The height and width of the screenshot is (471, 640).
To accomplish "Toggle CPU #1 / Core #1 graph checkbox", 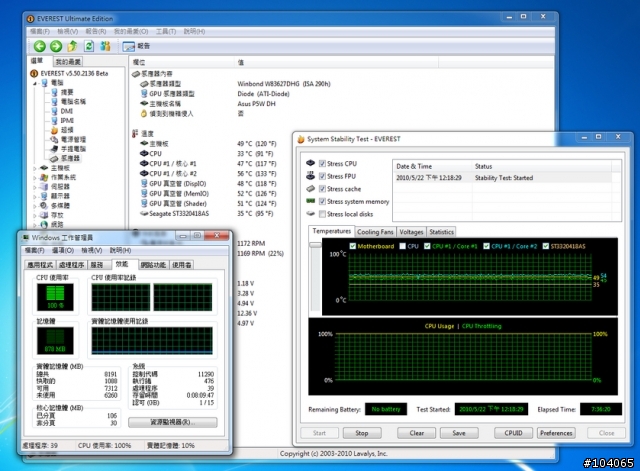I will click(x=427, y=246).
